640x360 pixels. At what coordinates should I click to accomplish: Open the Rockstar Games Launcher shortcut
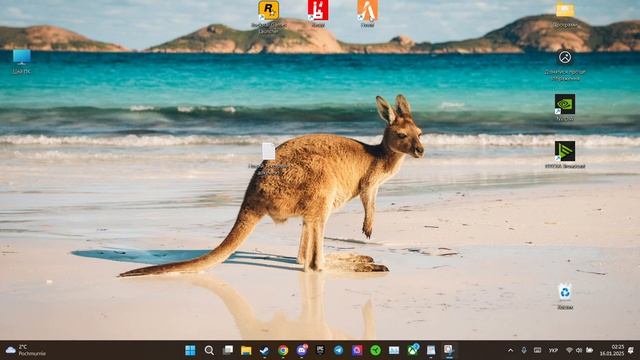click(269, 16)
